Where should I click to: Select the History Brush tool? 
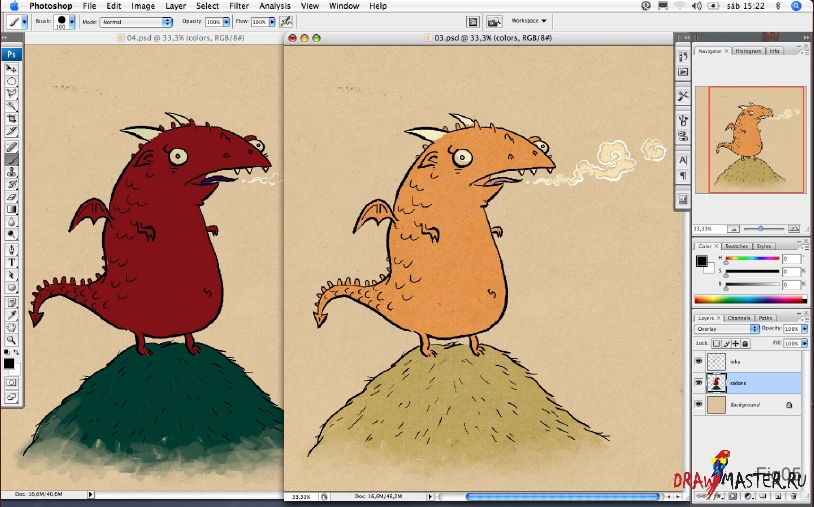pos(11,185)
